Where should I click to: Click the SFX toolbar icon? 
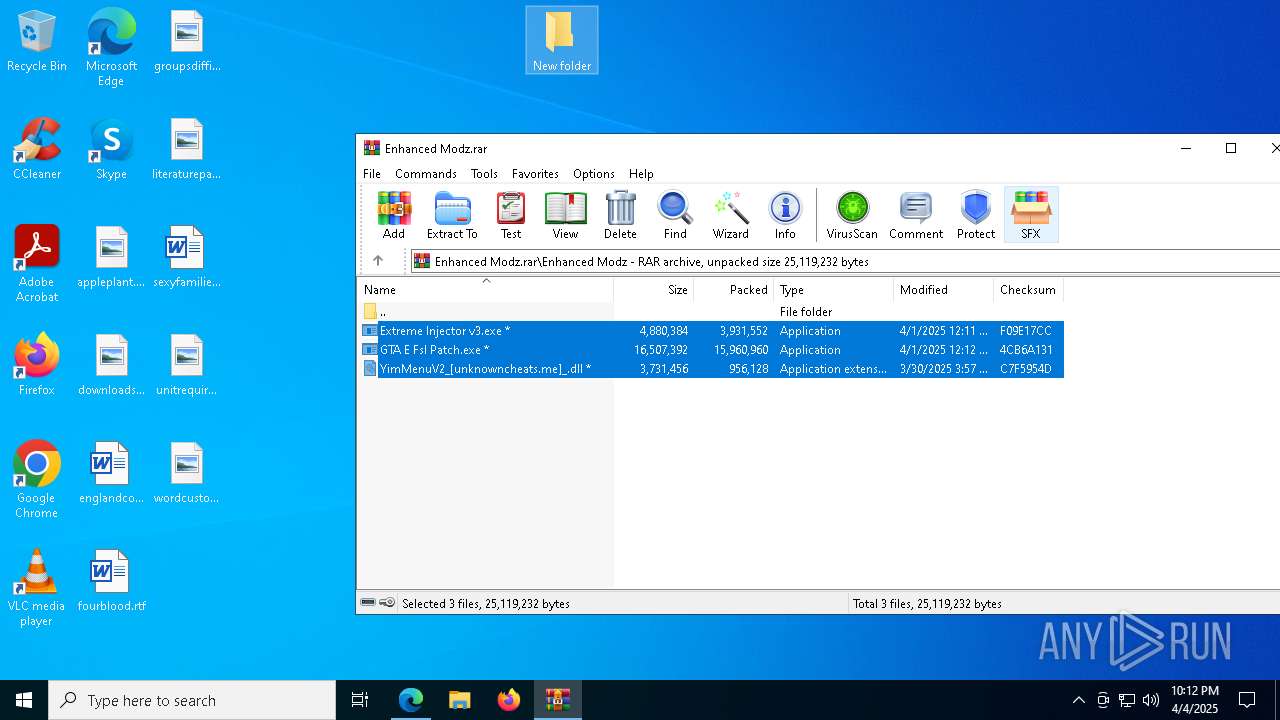coord(1031,215)
